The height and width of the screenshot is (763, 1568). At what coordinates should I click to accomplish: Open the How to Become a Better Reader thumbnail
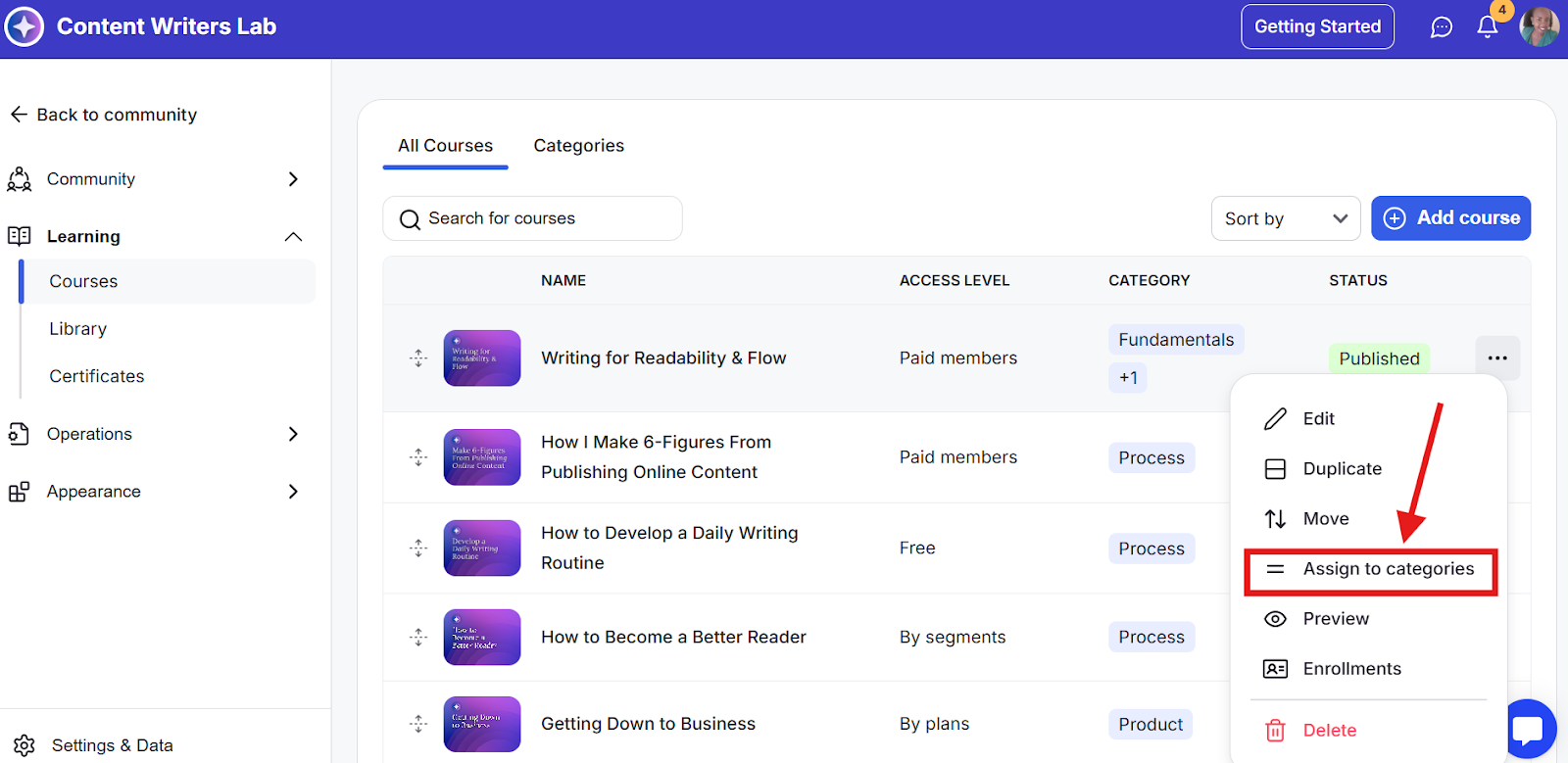click(481, 638)
